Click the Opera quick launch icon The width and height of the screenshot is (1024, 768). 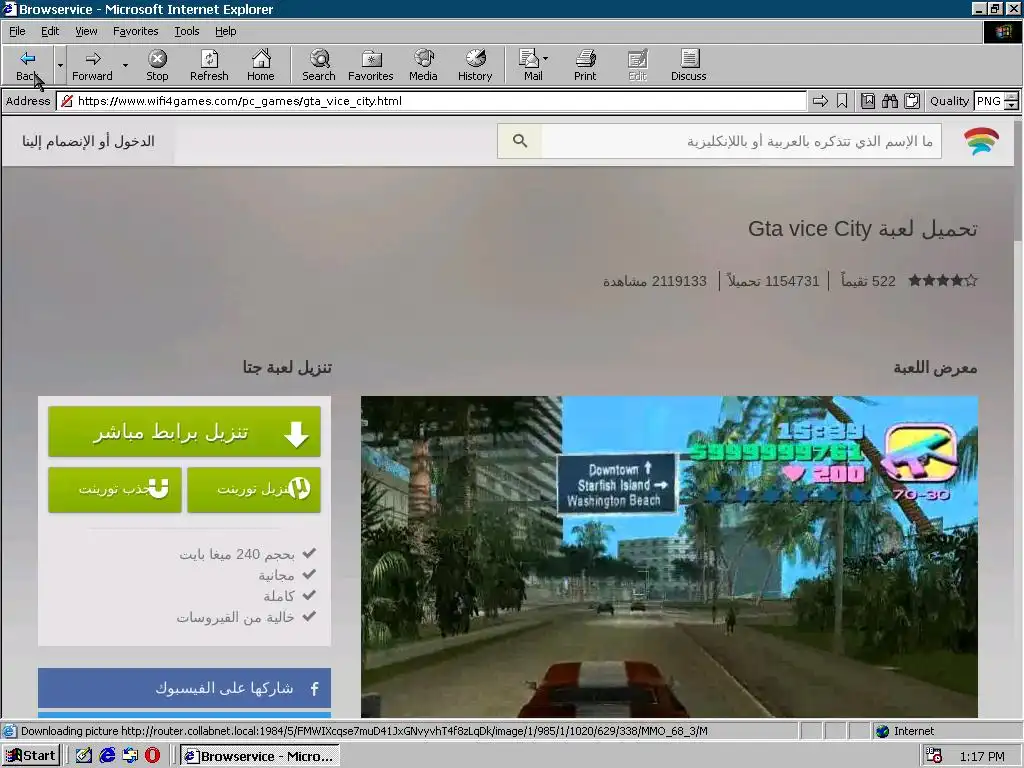click(x=152, y=756)
